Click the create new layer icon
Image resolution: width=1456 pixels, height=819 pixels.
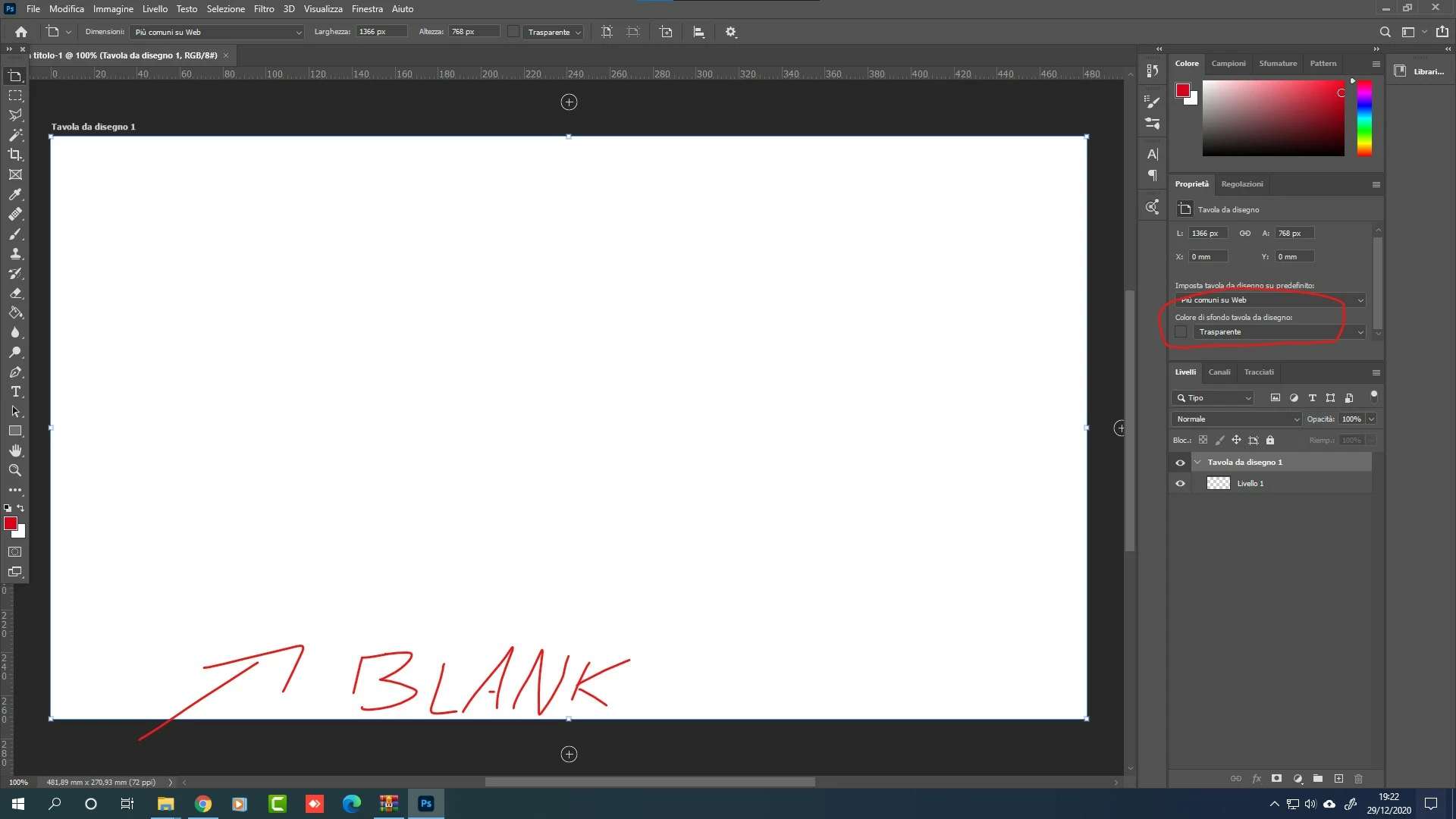click(1338, 779)
